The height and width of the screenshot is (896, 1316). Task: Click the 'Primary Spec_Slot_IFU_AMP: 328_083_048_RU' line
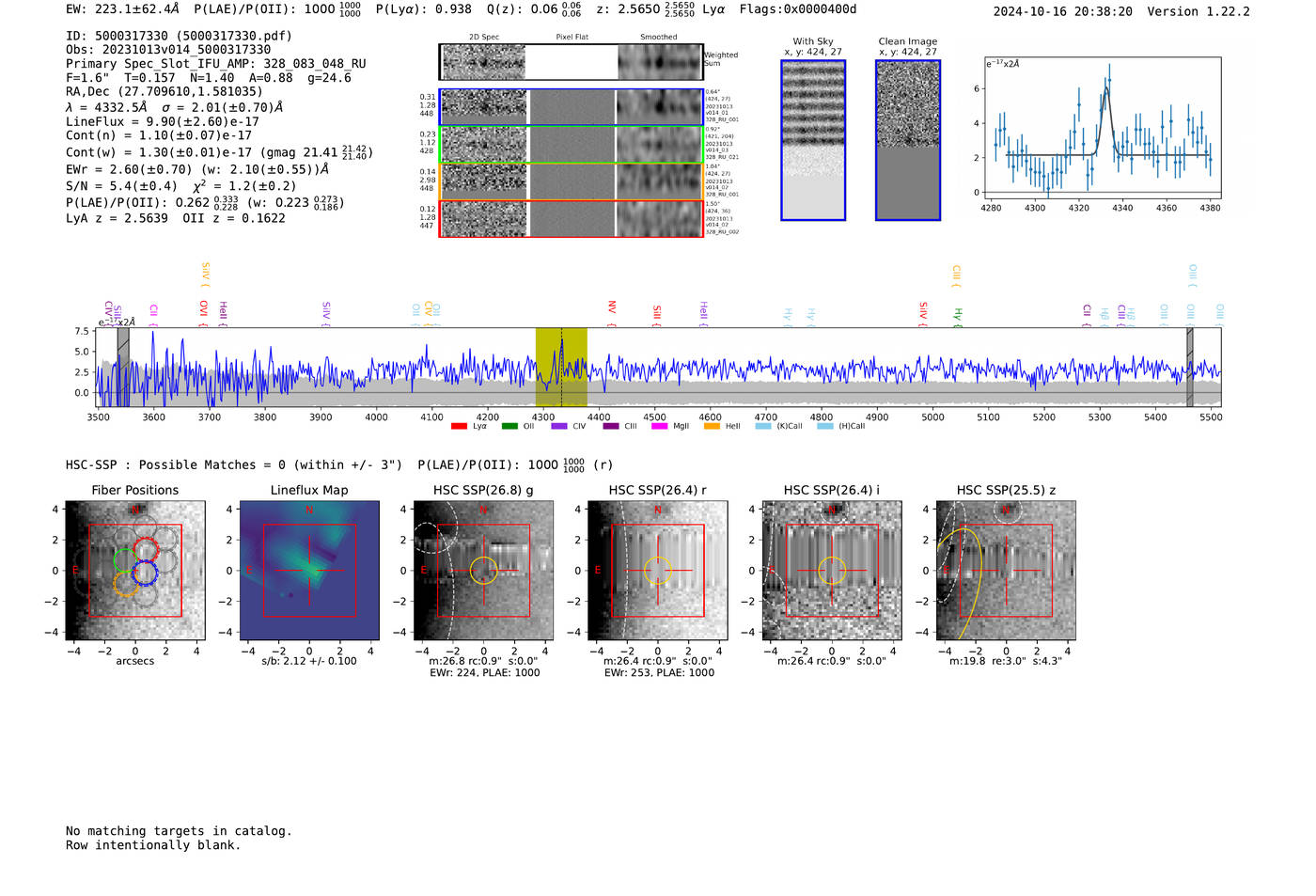pyautogui.click(x=216, y=64)
